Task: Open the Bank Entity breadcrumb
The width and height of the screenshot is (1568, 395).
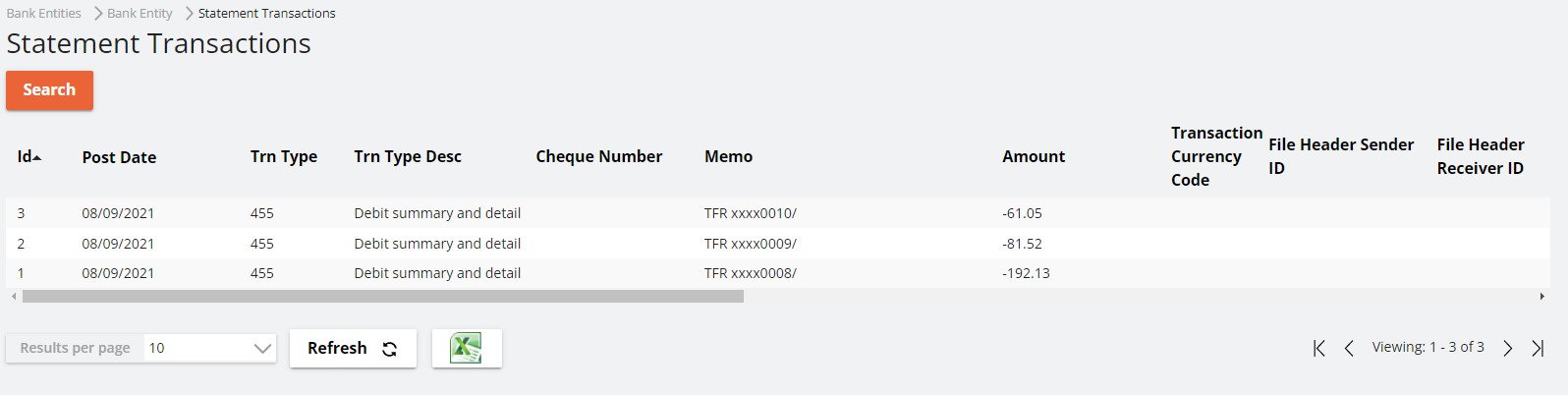Action: (140, 13)
